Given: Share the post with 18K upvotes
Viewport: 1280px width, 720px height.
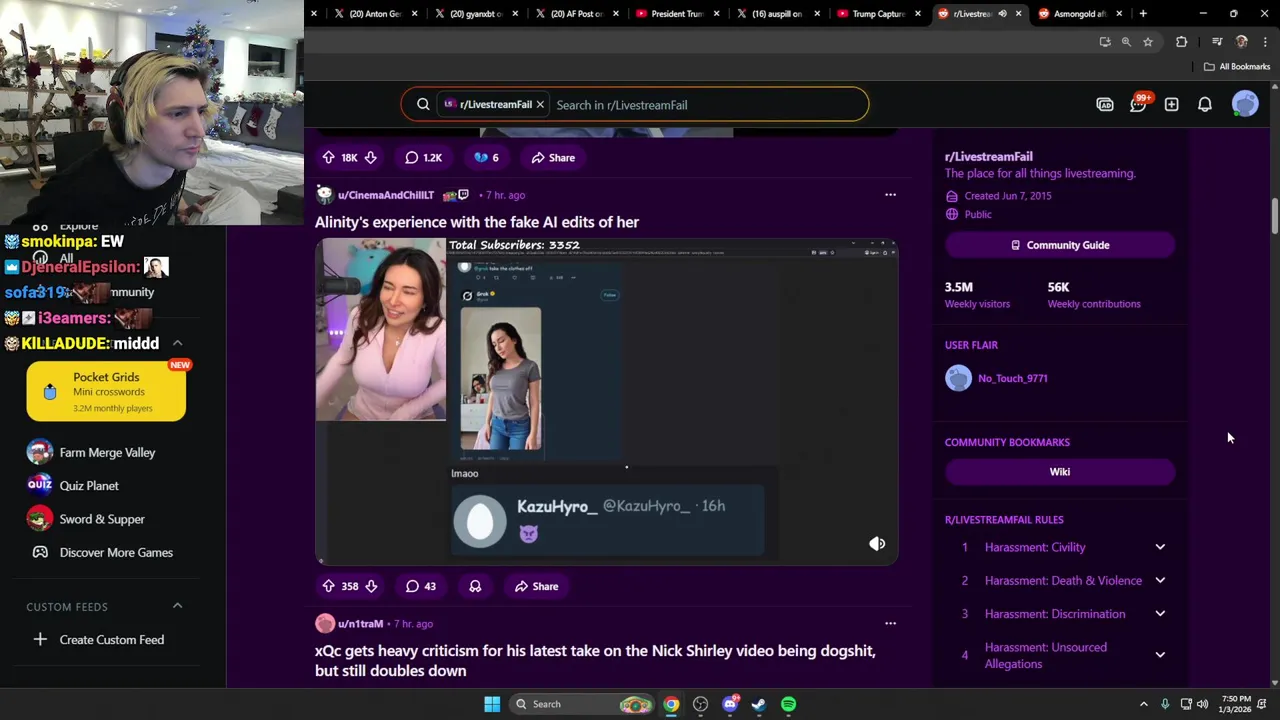Looking at the screenshot, I should (x=553, y=157).
